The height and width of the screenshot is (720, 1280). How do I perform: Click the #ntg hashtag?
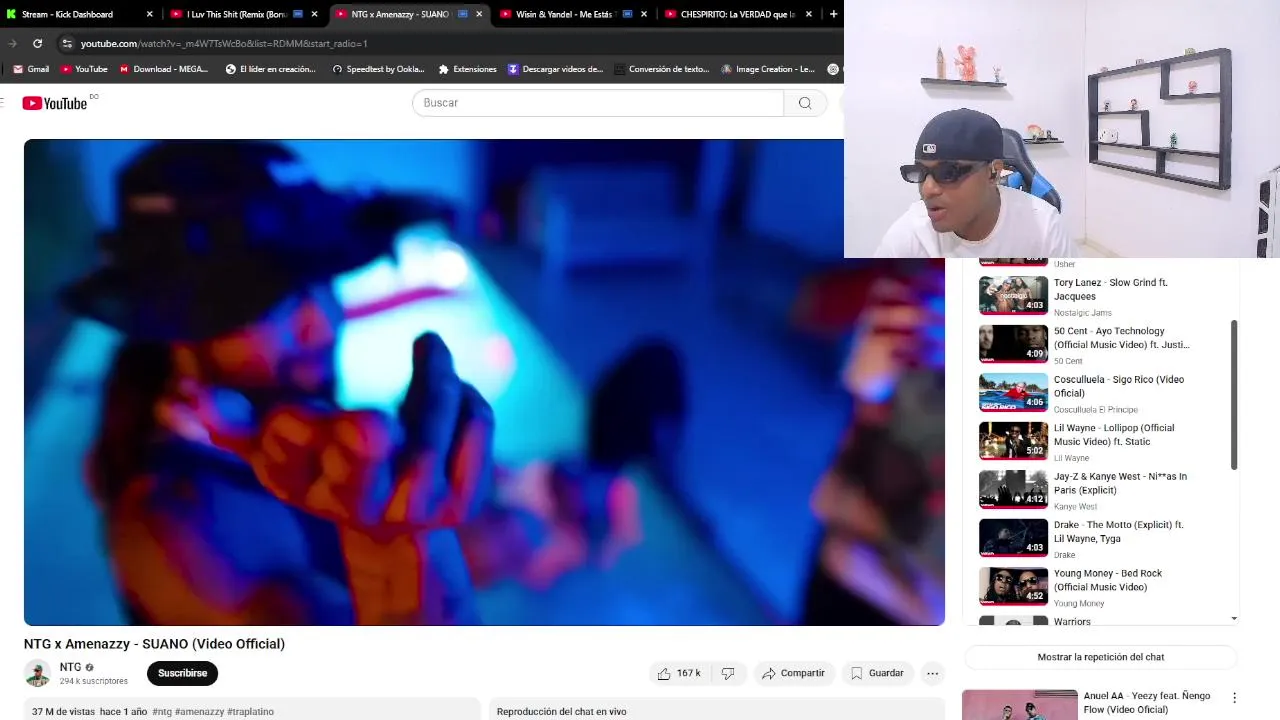coord(162,712)
